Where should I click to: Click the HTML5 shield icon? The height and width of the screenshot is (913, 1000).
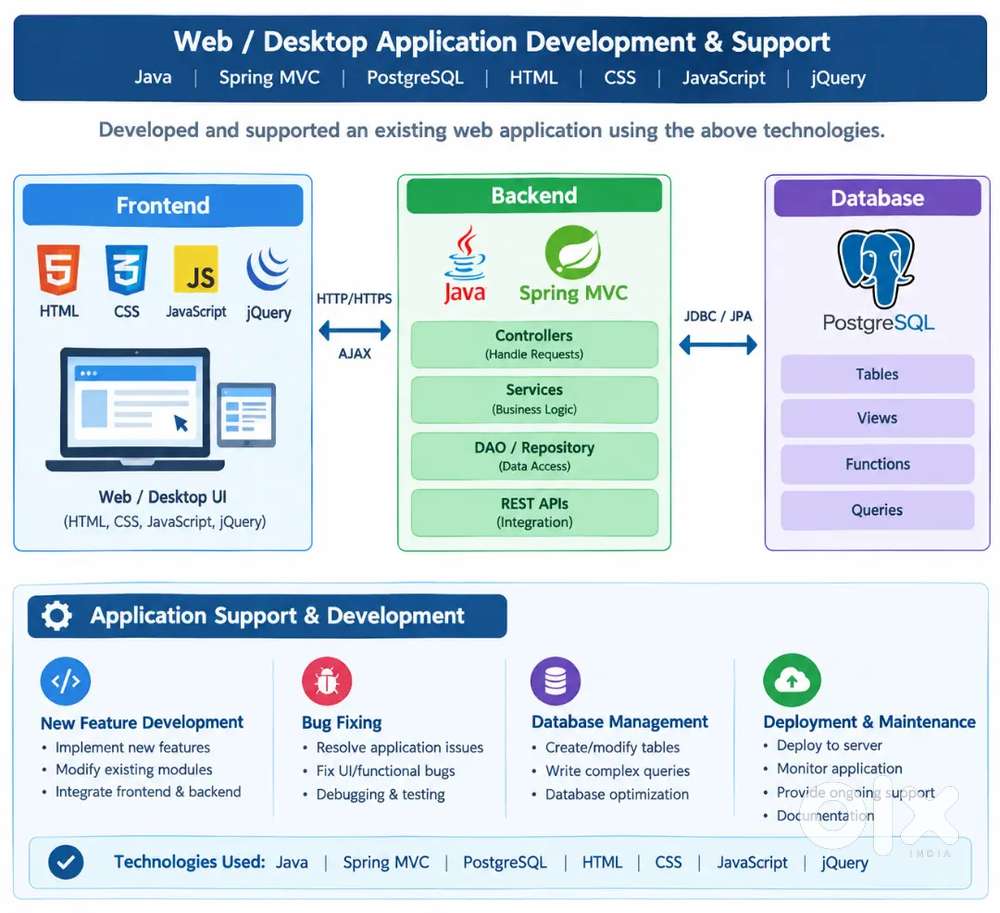(x=58, y=270)
